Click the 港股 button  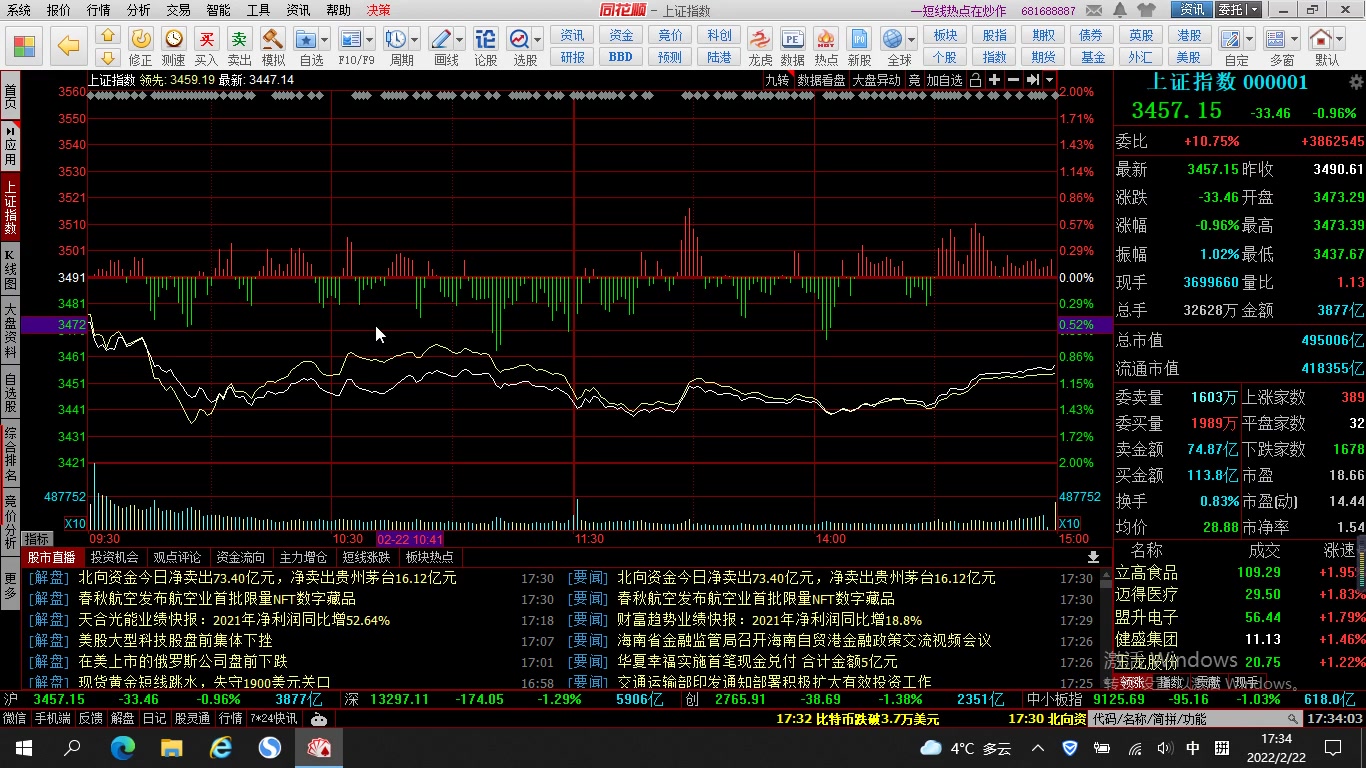coord(1189,35)
